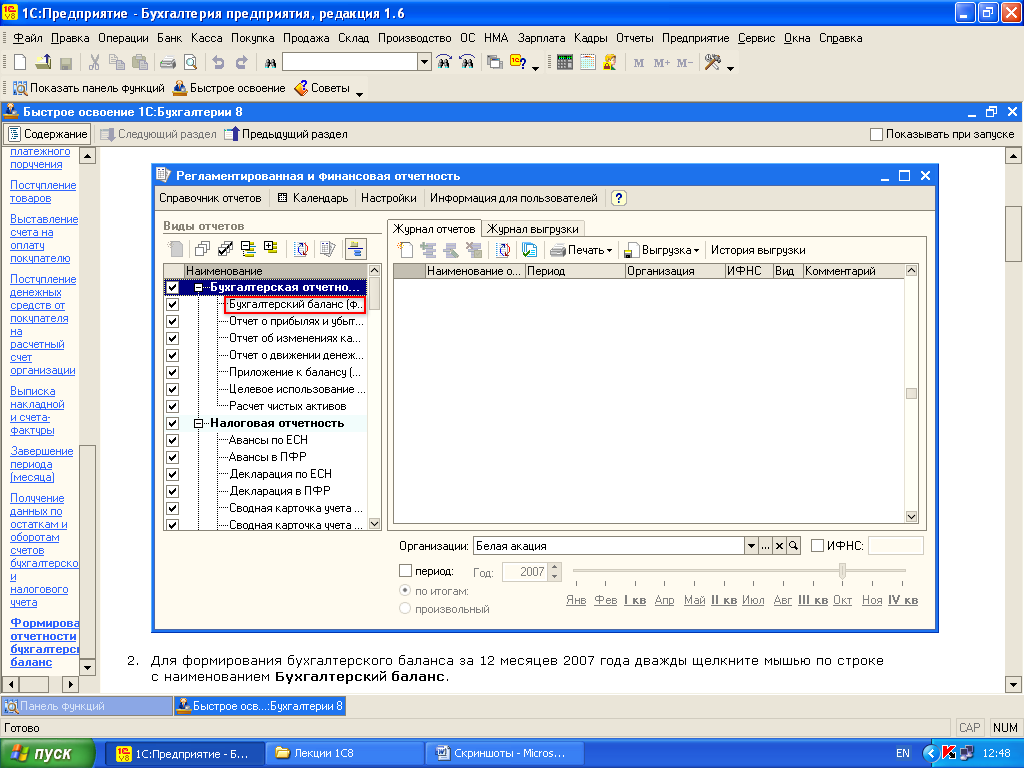Click the question mark help button
This screenshot has height=768, width=1024.
(x=618, y=199)
